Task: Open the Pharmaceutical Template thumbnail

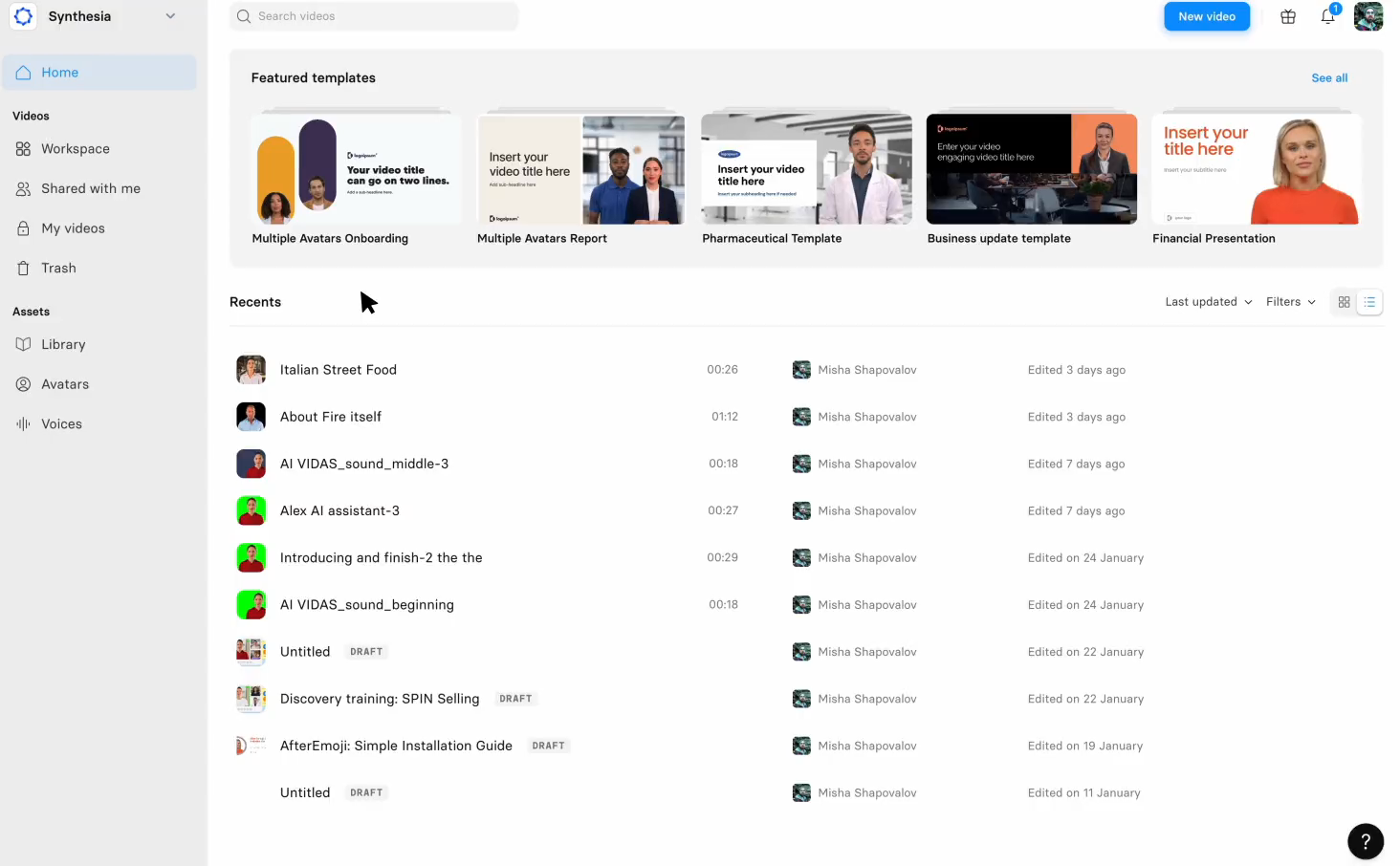Action: pyautogui.click(x=806, y=169)
